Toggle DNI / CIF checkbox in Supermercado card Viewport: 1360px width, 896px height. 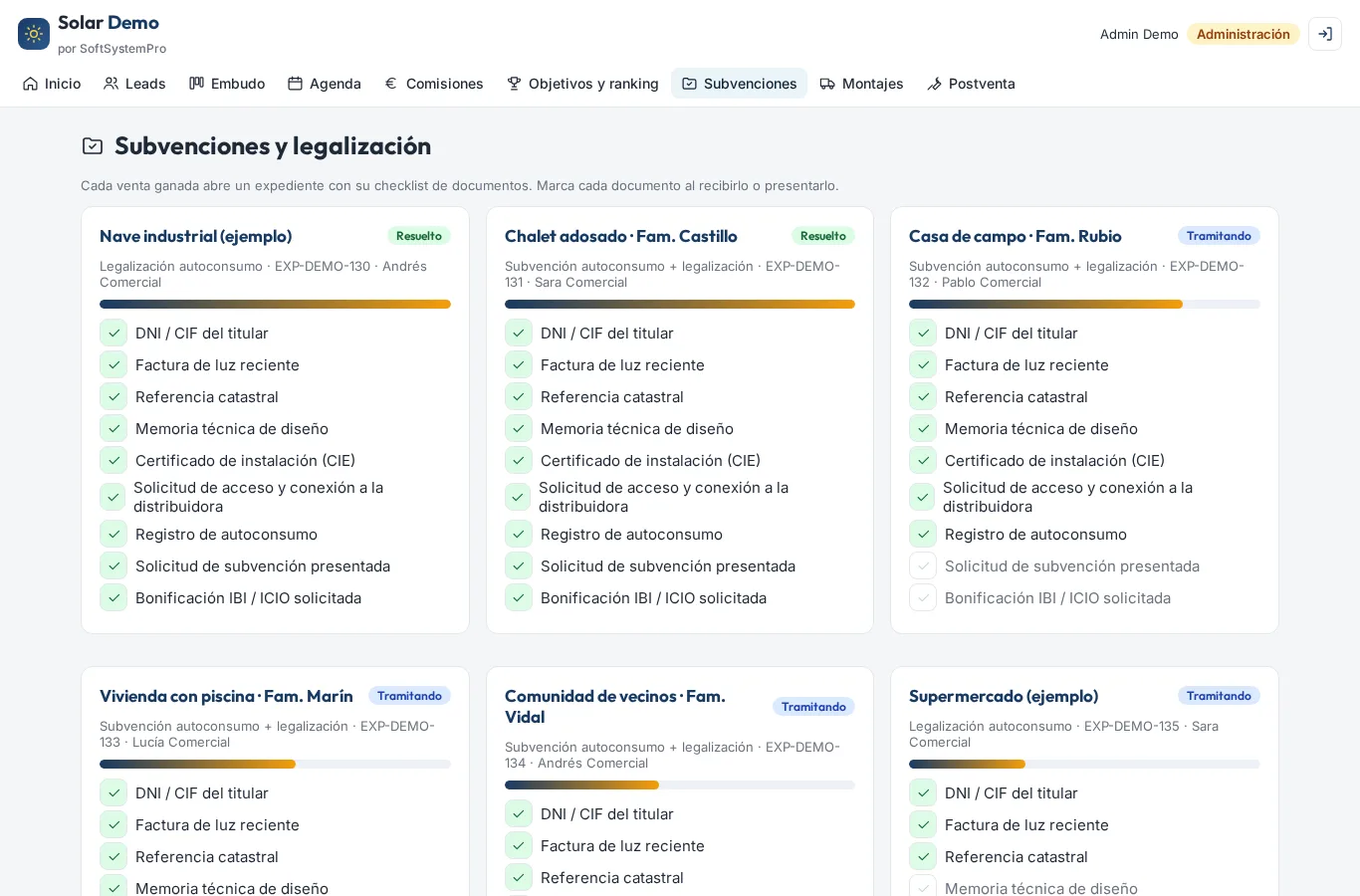coord(923,793)
